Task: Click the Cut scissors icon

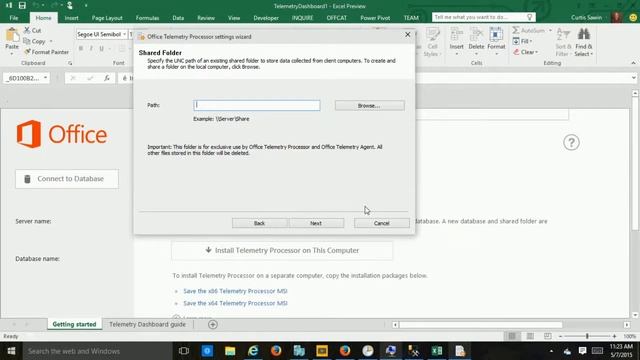Action: [x=27, y=30]
